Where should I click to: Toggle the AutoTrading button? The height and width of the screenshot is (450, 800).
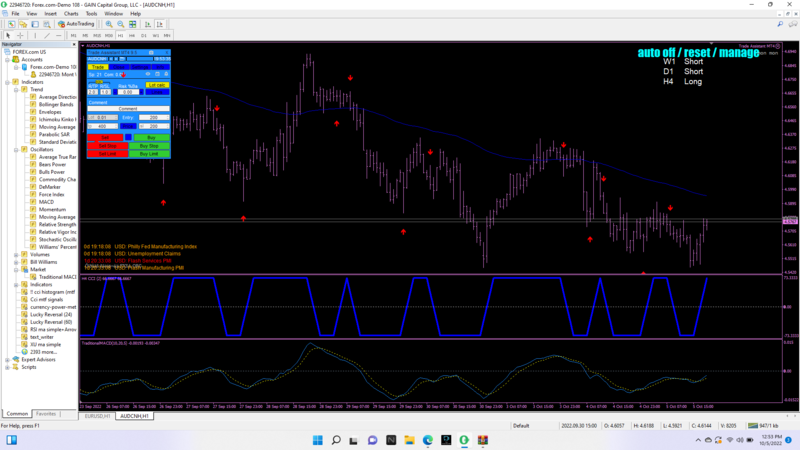76,24
